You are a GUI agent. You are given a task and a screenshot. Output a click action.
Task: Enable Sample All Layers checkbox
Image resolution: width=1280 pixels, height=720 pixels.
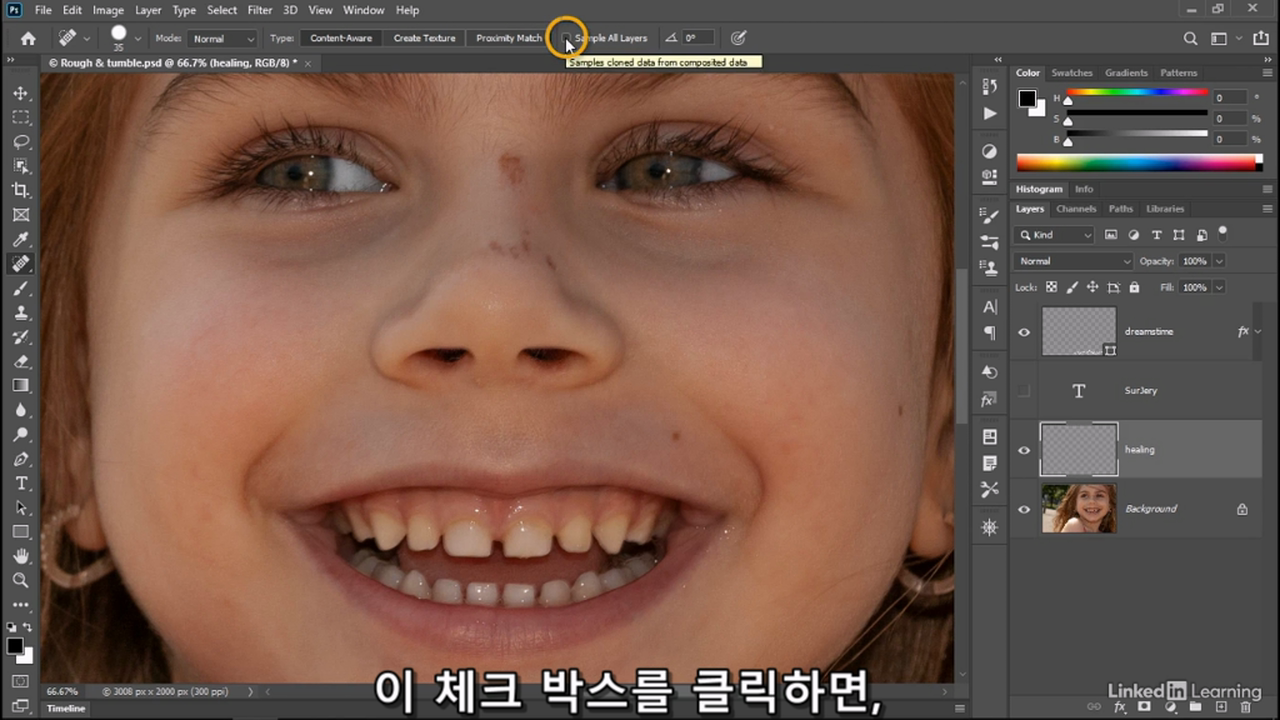[566, 38]
